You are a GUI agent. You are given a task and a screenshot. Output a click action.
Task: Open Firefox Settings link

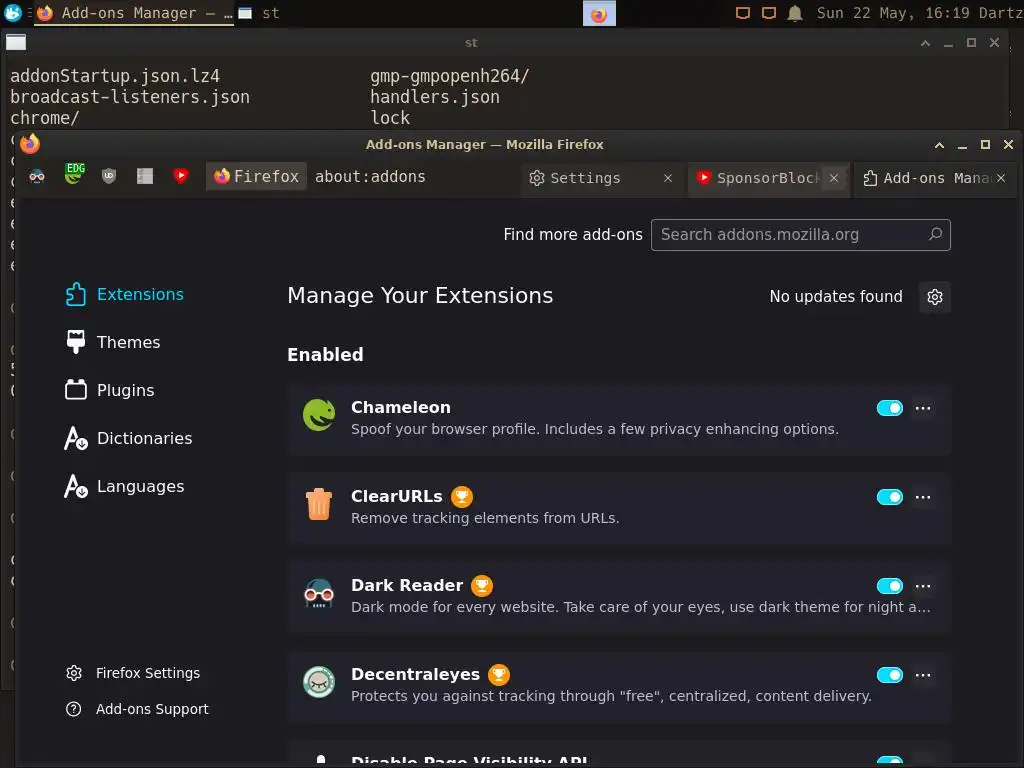(133, 673)
